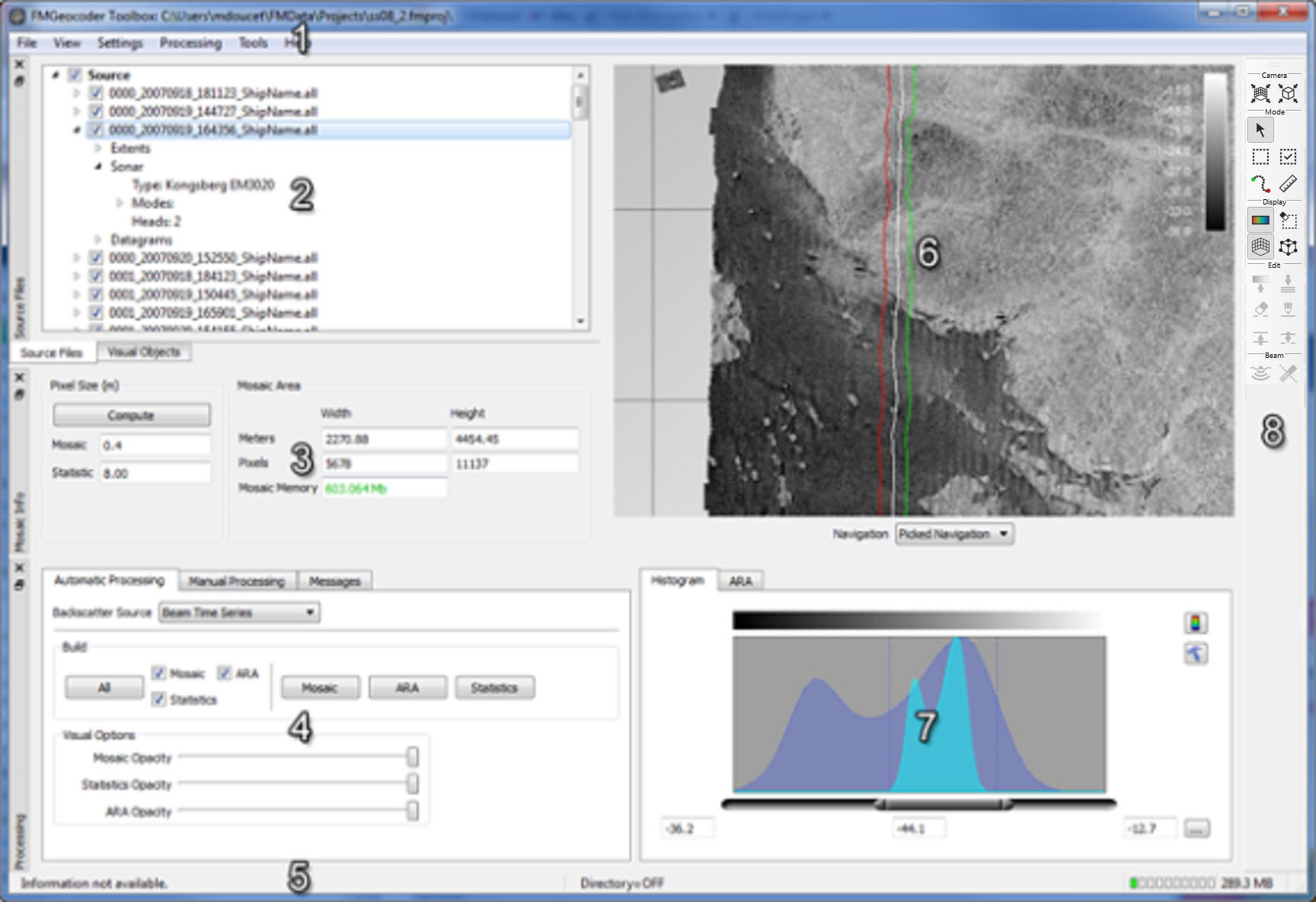Viewport: 1316px width, 902px height.
Task: Choose the path tool with green and red endpoints
Action: [x=1260, y=183]
